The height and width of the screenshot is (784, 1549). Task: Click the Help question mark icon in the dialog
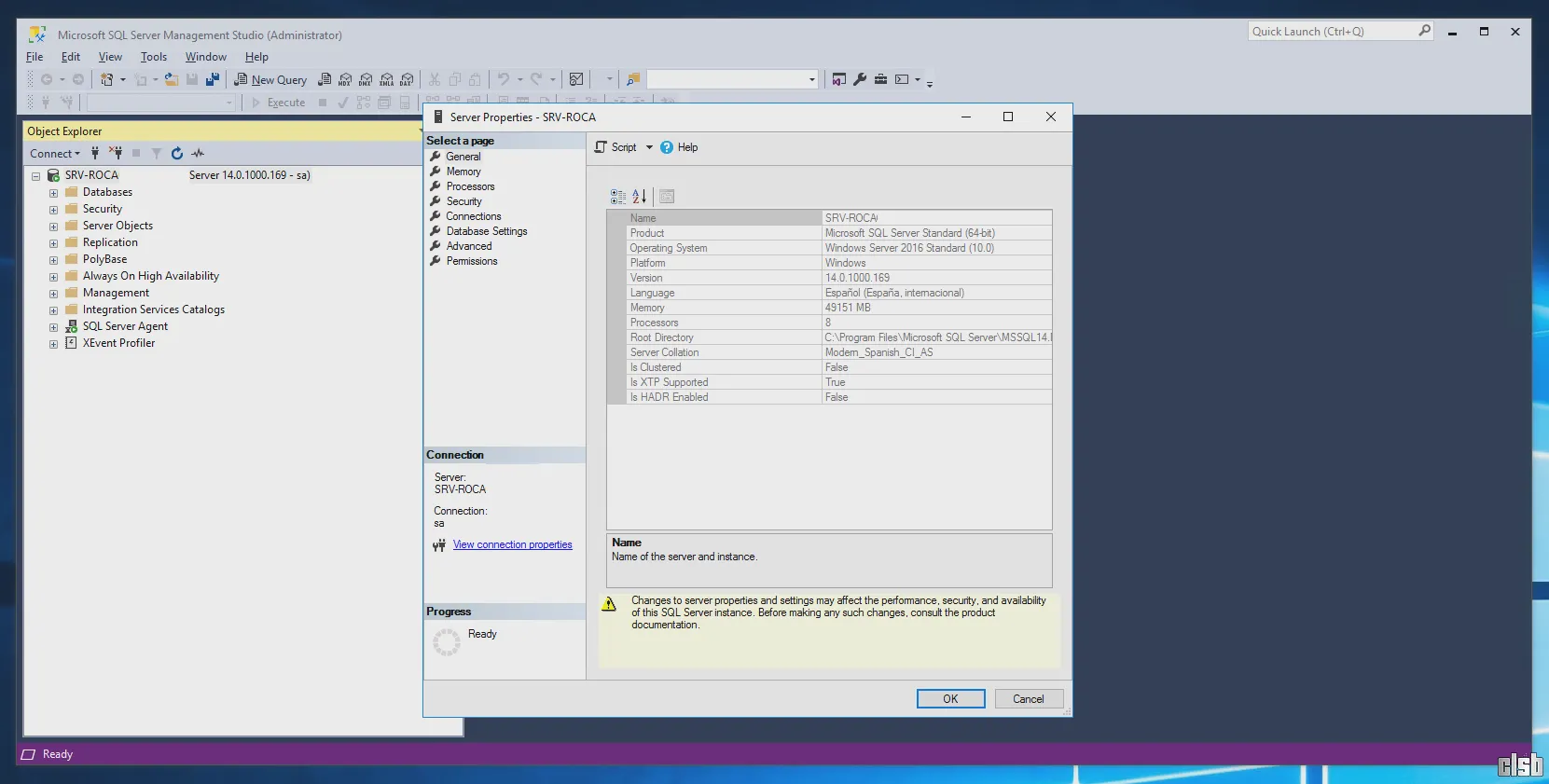(667, 147)
